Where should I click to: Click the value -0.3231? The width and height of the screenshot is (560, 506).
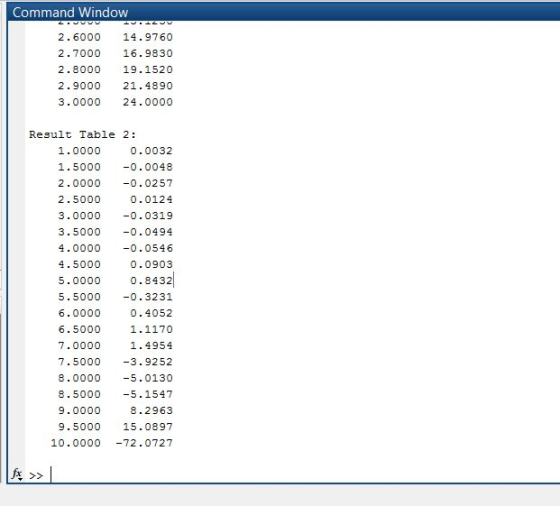pos(148,297)
